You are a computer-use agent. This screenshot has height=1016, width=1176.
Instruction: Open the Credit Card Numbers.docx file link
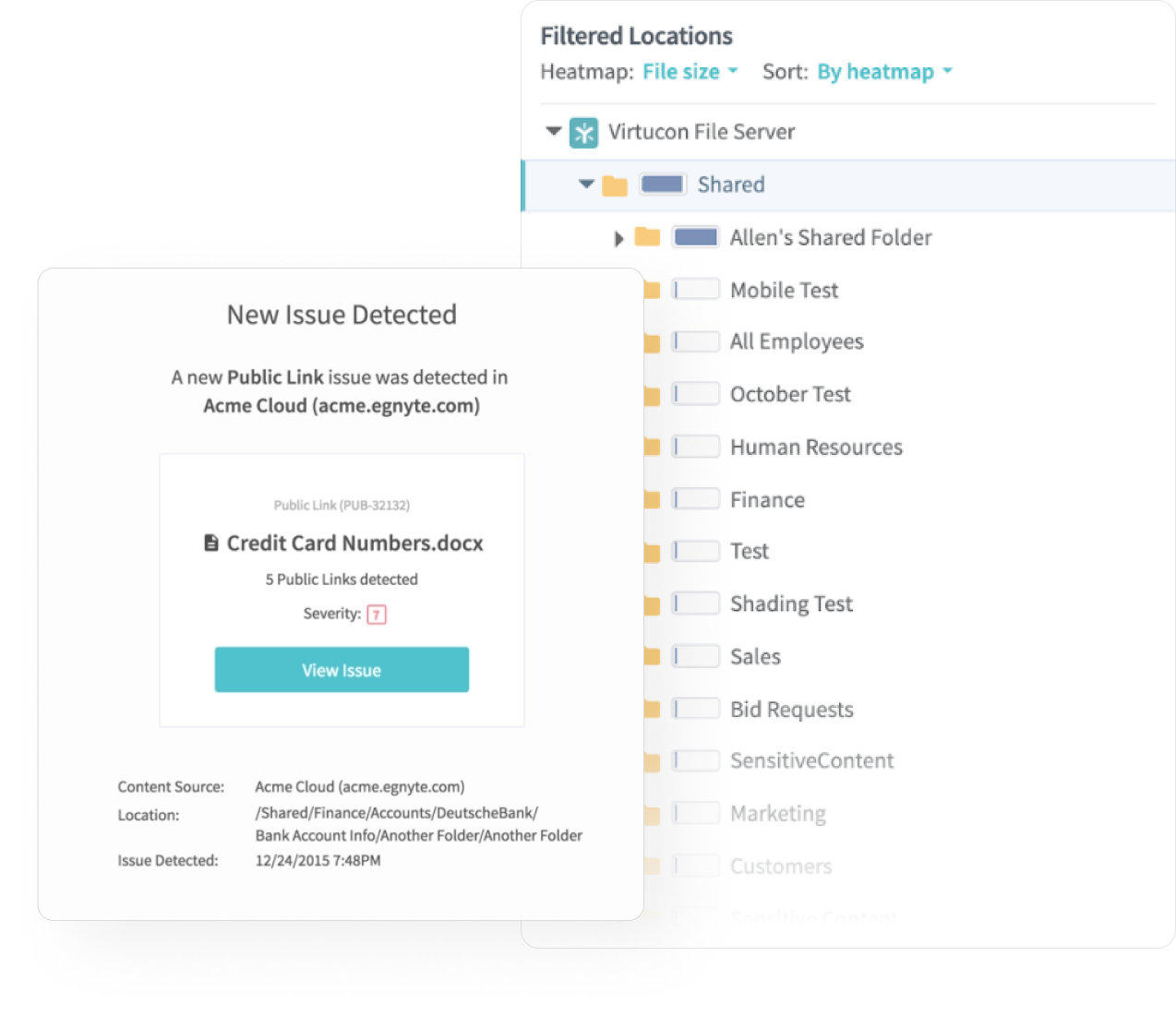[x=354, y=544]
